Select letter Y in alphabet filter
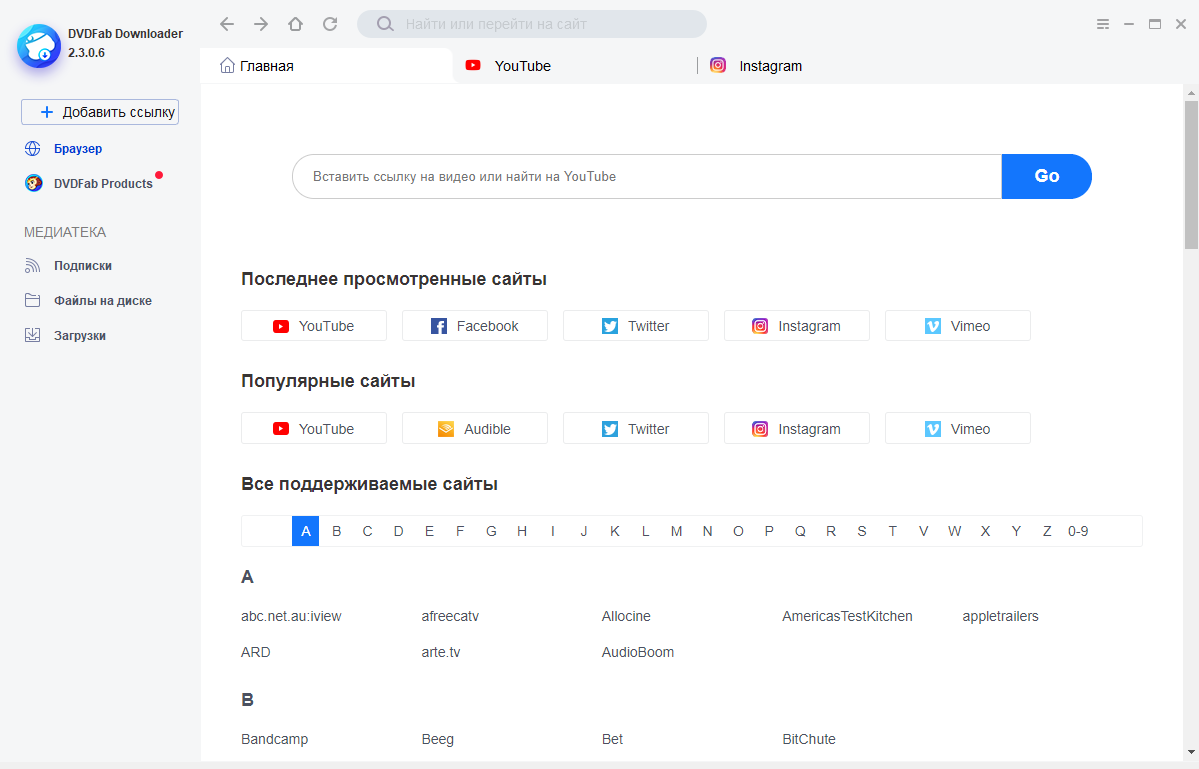This screenshot has width=1199, height=769. pyautogui.click(x=1016, y=531)
